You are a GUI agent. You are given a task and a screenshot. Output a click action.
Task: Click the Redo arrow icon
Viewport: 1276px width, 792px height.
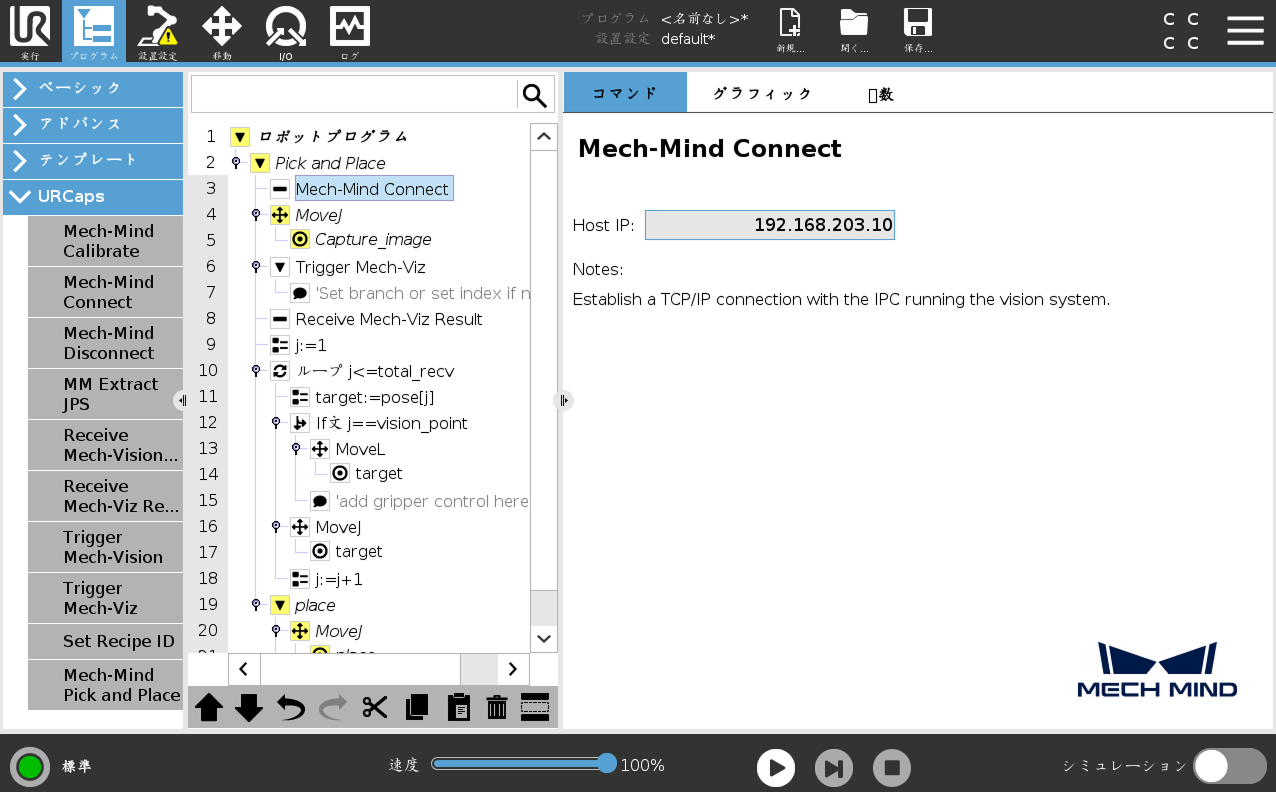tap(333, 708)
